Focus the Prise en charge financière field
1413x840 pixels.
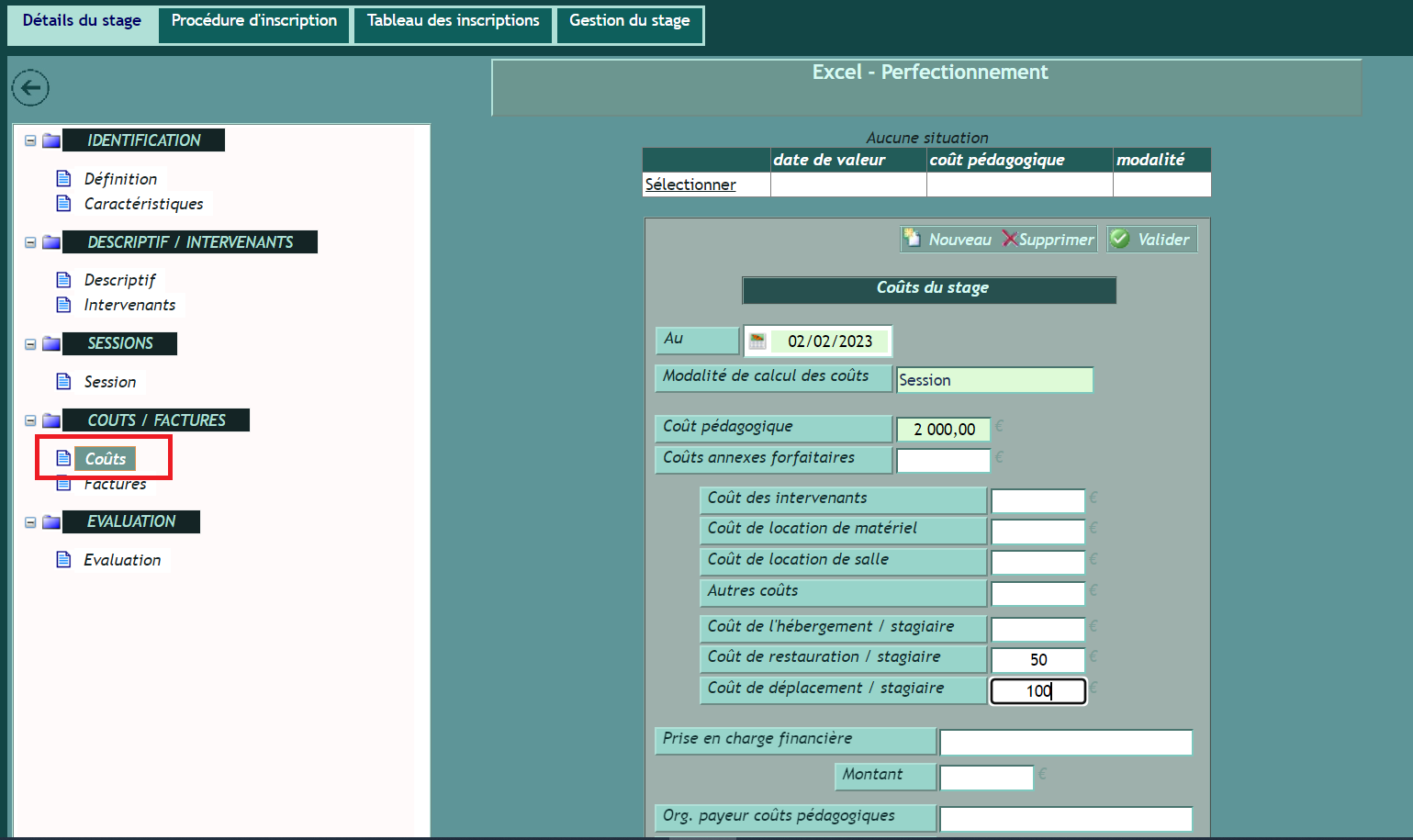[x=1065, y=742]
